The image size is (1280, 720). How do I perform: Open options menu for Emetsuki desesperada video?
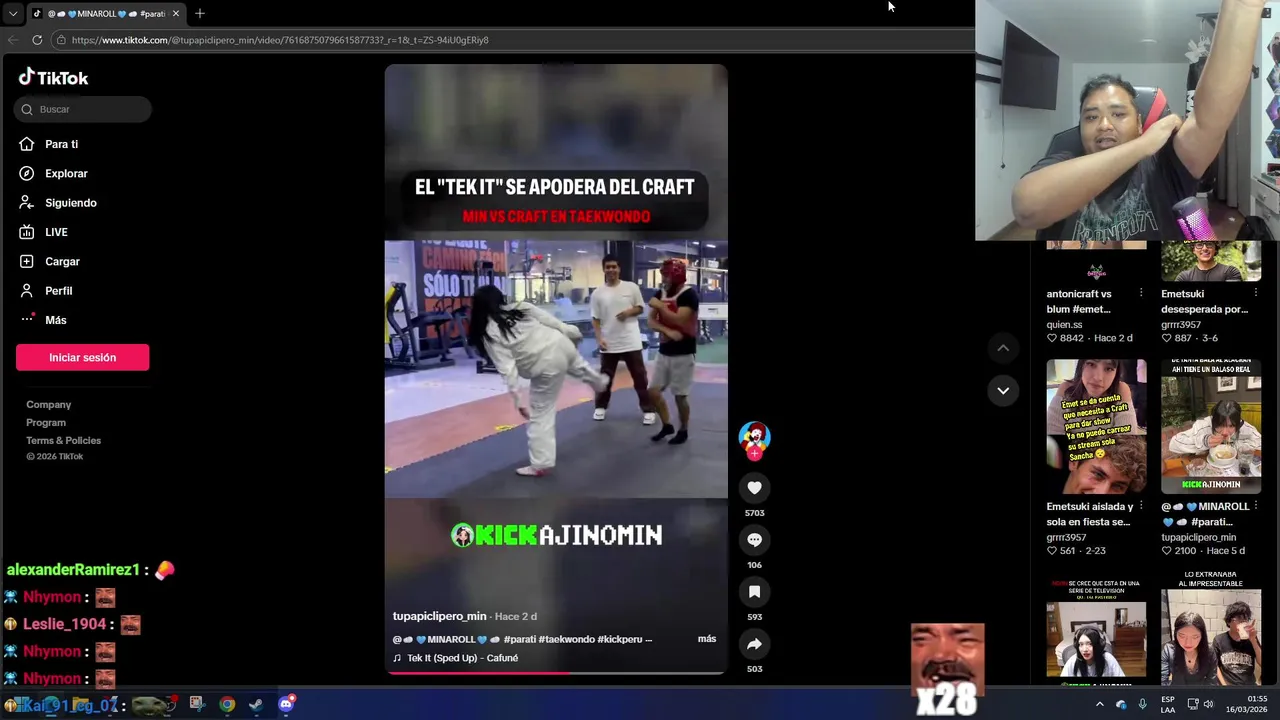[x=1255, y=294]
